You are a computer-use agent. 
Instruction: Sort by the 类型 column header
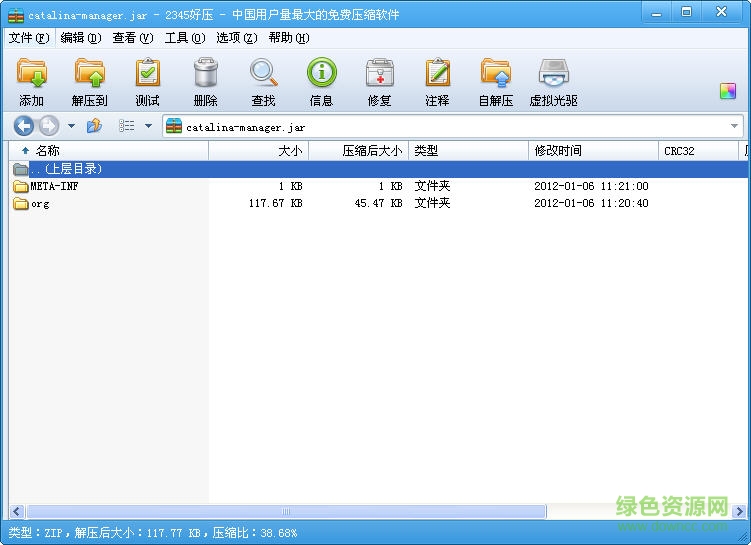(468, 151)
